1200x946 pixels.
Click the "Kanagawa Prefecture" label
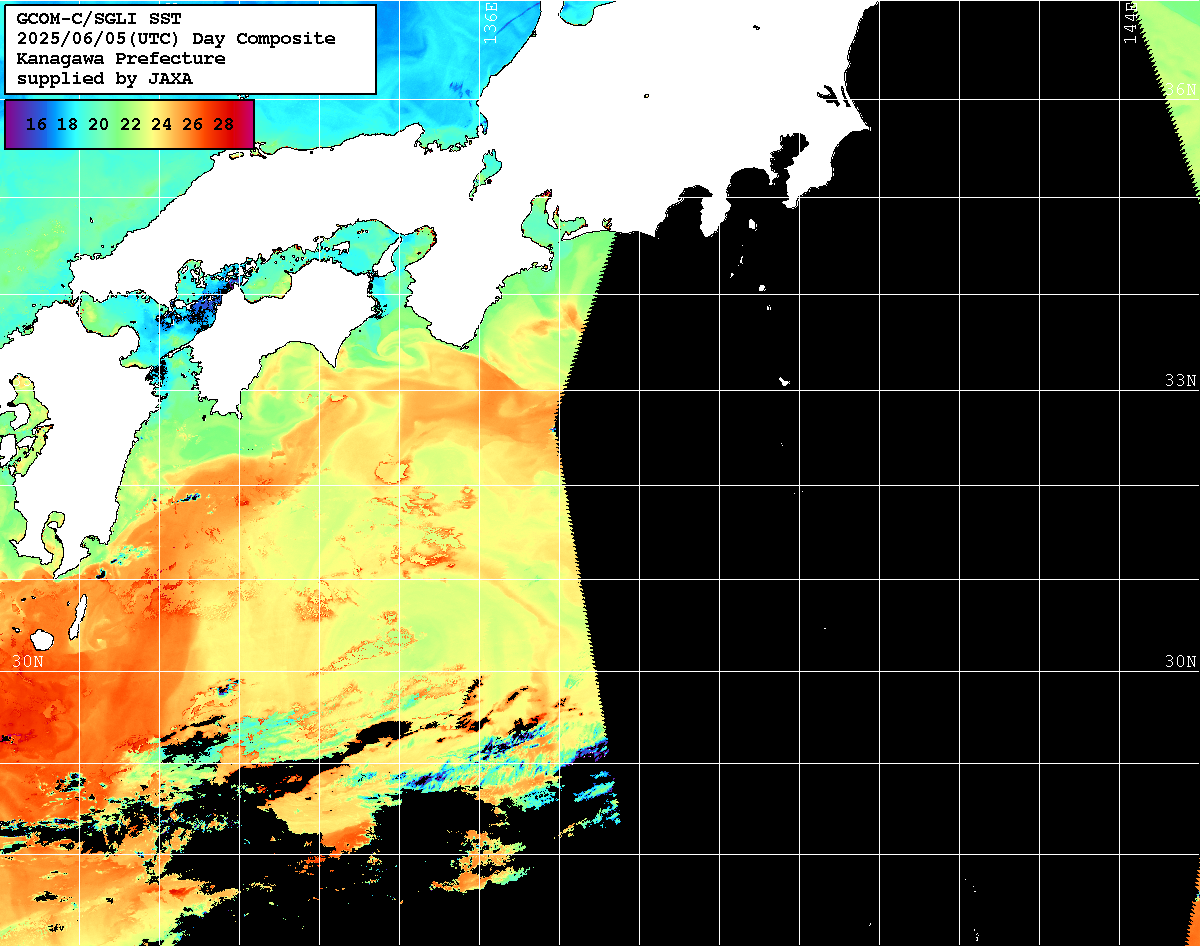point(121,59)
